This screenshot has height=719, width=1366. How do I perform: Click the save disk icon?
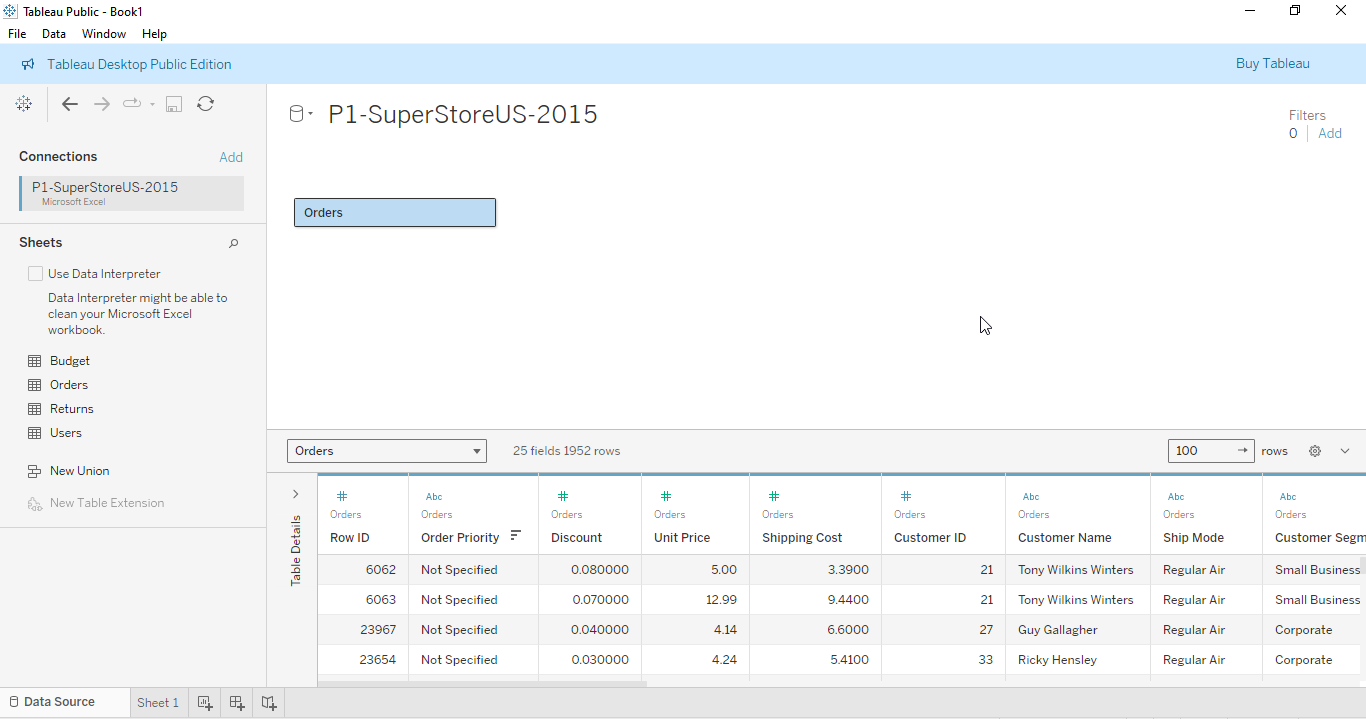[x=174, y=104]
